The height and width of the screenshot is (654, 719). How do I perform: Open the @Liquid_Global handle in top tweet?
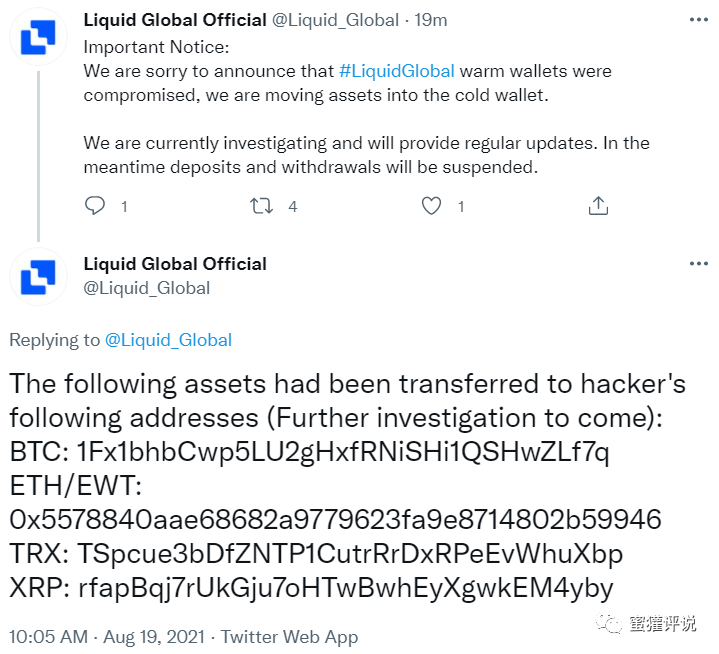coord(336,20)
